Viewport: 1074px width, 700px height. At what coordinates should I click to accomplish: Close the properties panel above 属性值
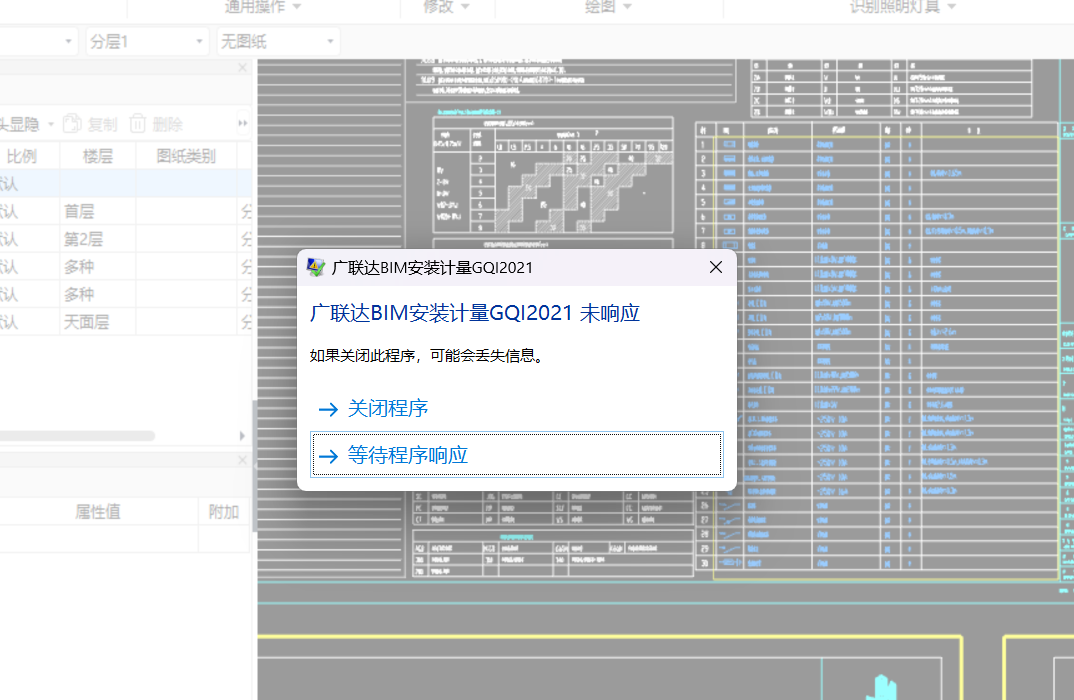(242, 460)
